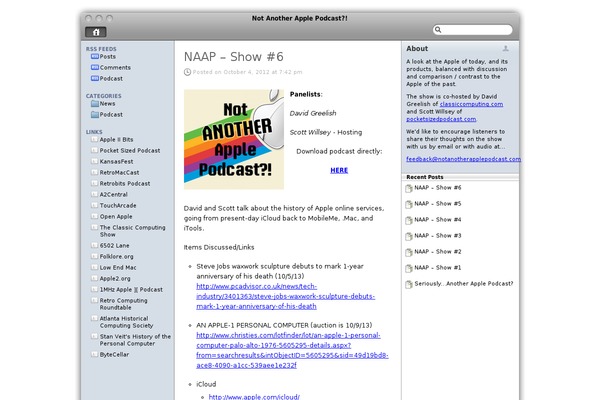600x400 pixels.
Task: Open the pocketsizedpodcast.com link
Action: tap(441, 119)
